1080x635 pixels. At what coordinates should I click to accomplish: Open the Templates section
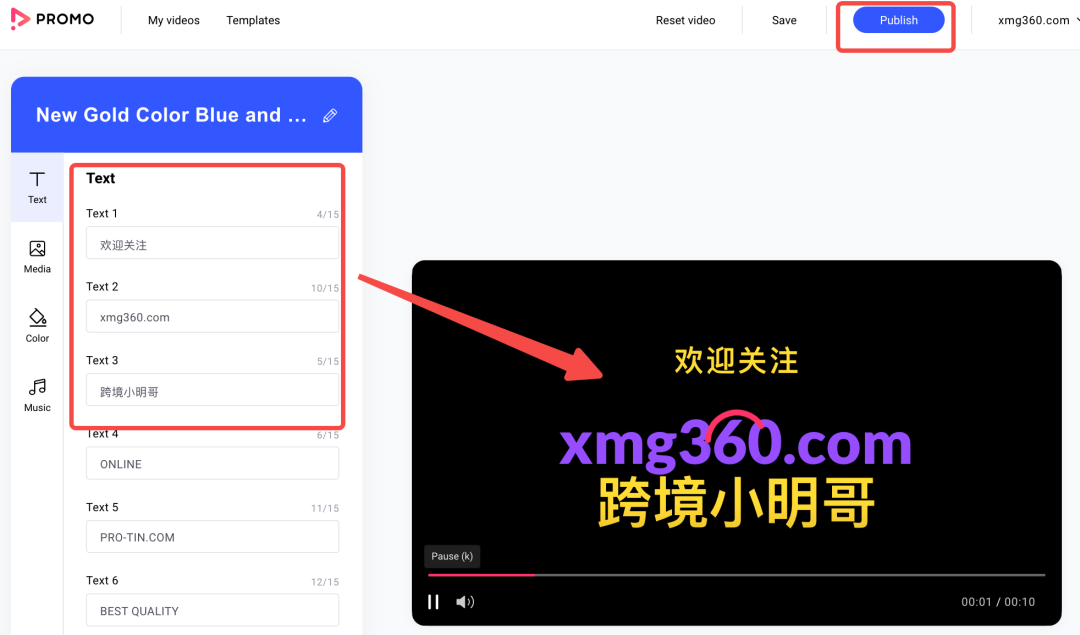click(x=252, y=19)
